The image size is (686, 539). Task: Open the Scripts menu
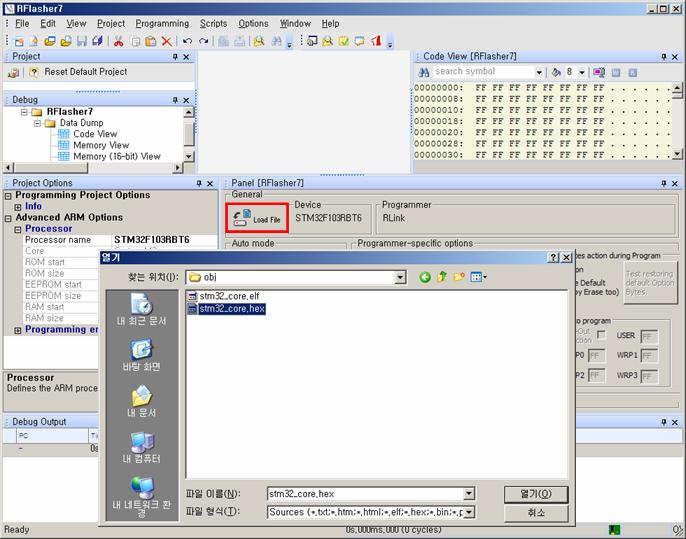213,23
